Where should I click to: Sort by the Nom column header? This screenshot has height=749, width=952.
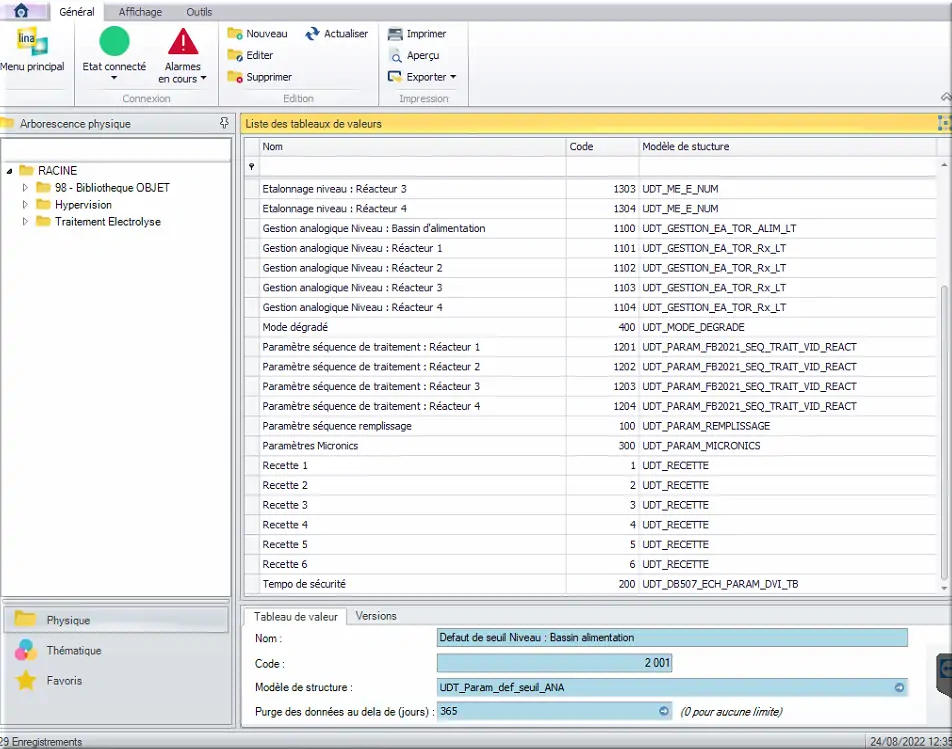(x=411, y=147)
